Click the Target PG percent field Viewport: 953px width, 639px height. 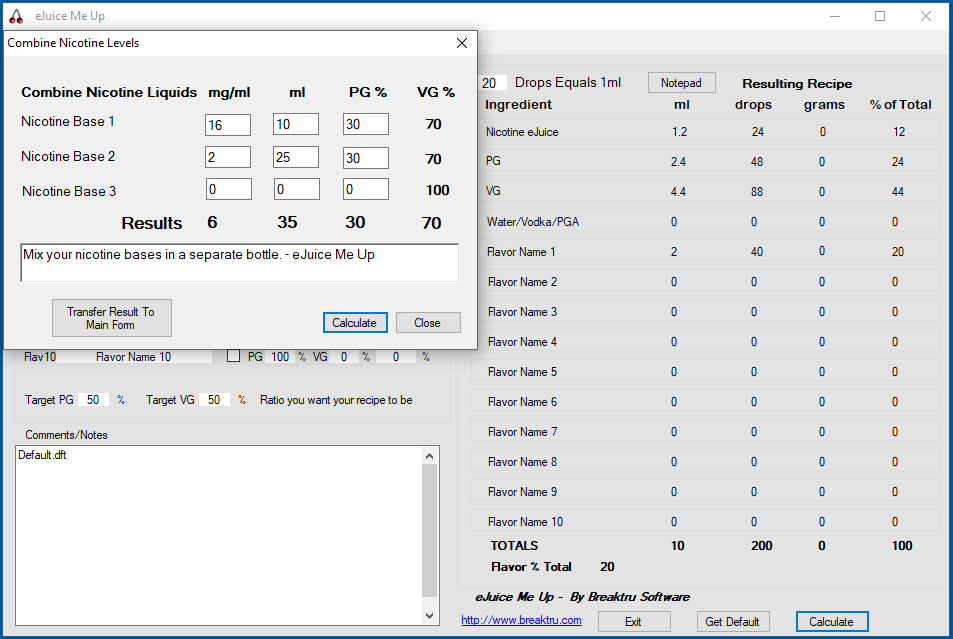coord(94,400)
